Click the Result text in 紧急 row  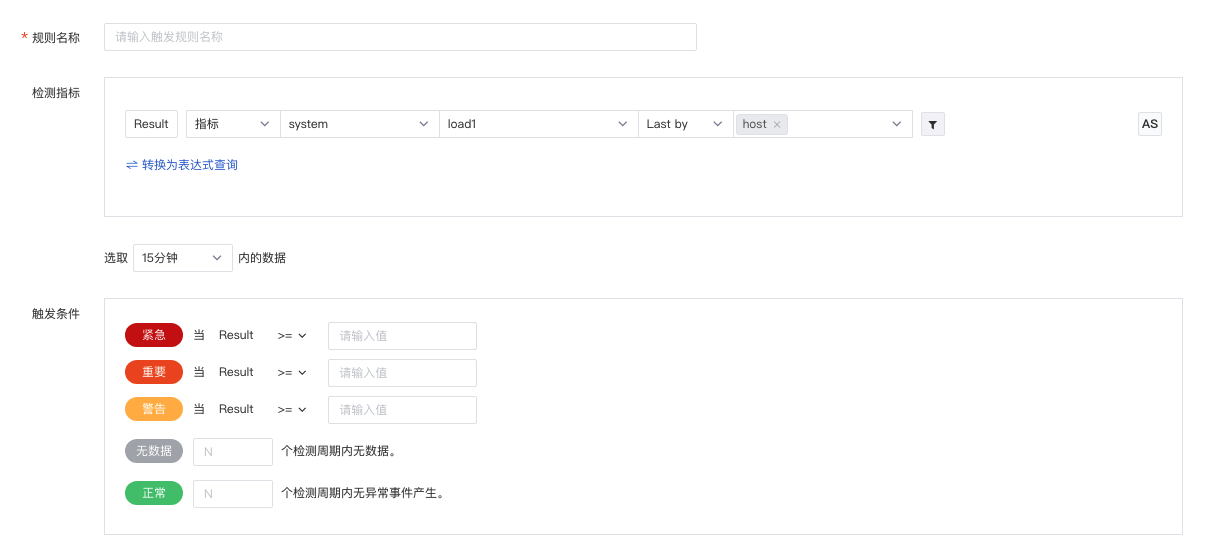[x=236, y=335]
